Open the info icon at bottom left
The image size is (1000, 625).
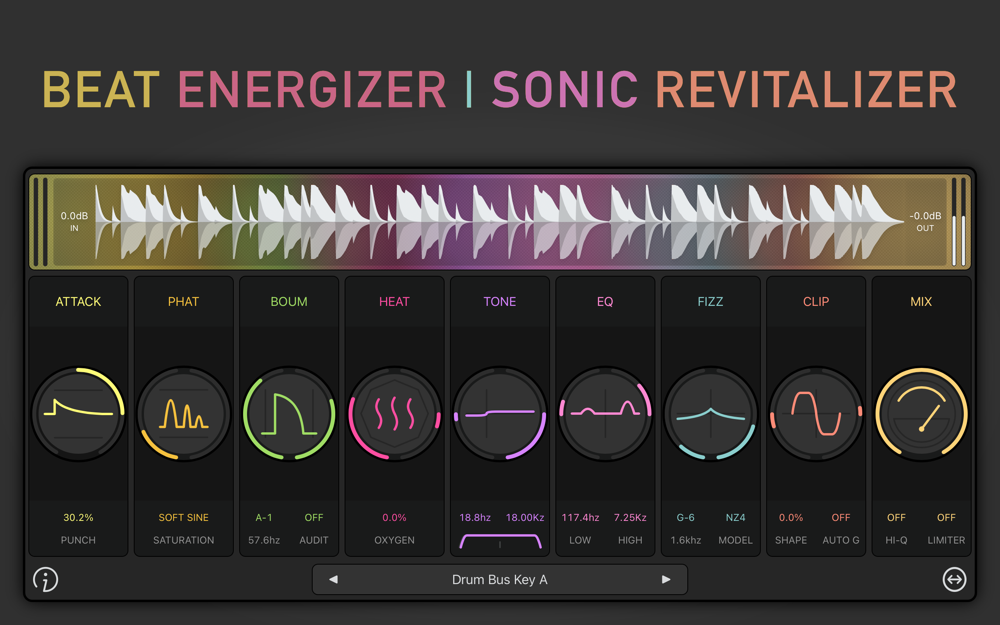[x=45, y=580]
